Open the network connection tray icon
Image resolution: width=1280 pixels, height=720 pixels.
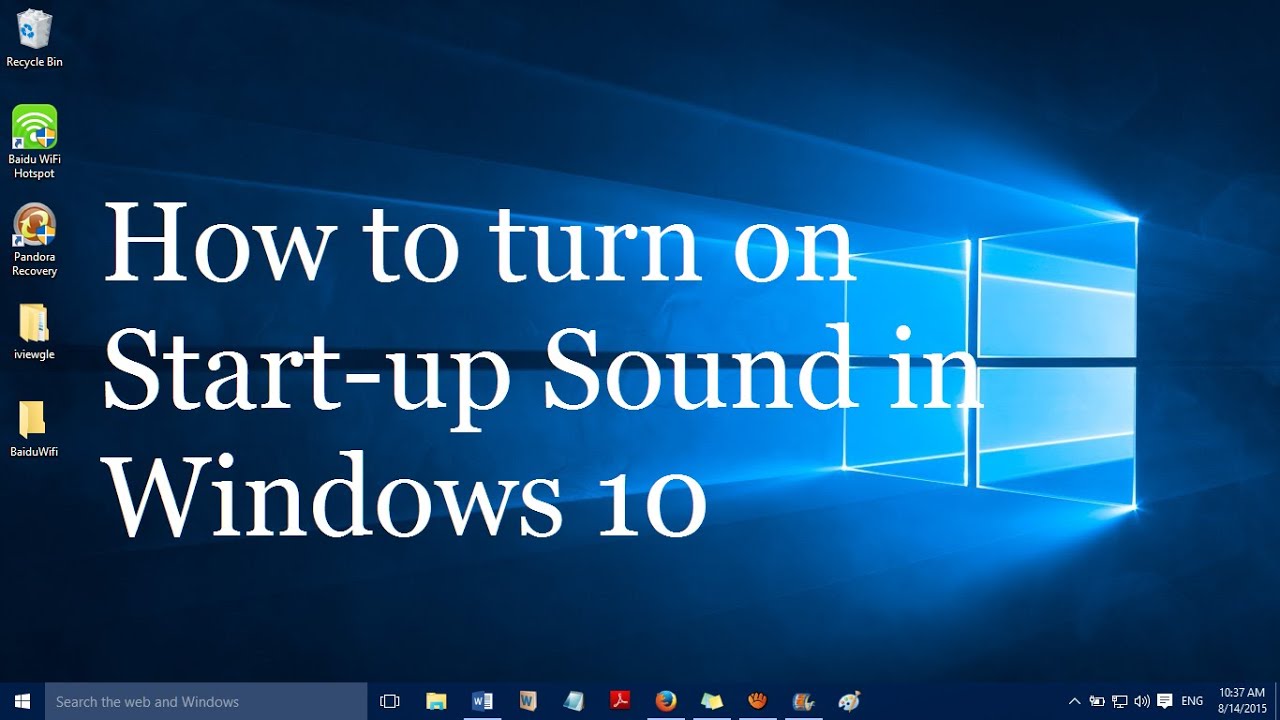pos(1120,701)
